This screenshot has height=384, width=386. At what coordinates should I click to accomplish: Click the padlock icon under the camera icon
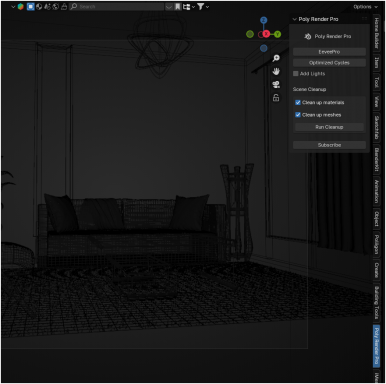(276, 98)
